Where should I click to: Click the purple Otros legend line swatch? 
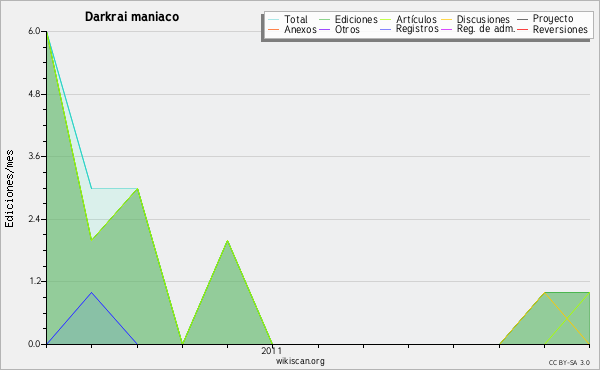(324, 29)
